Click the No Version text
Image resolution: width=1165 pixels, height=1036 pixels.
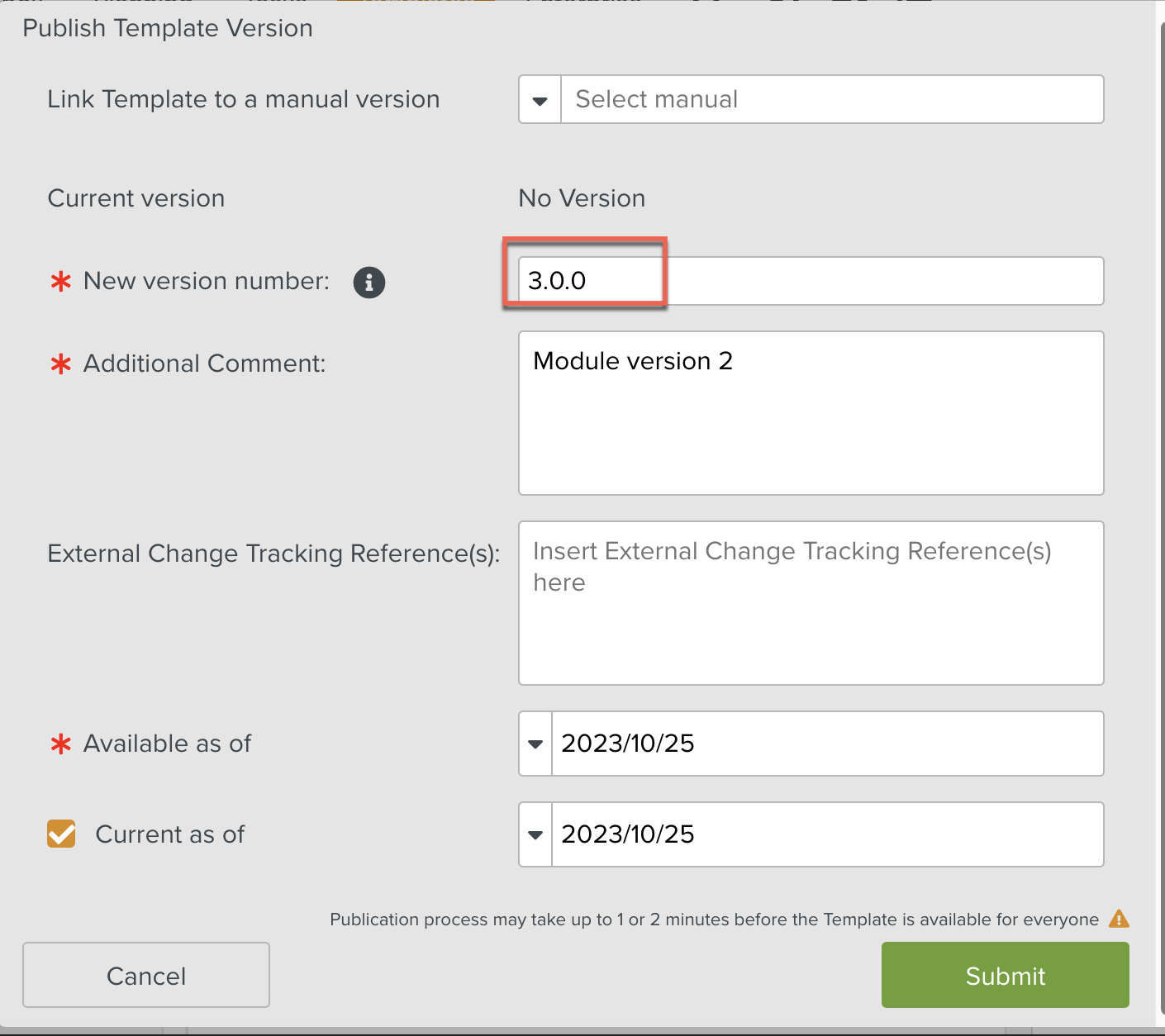coord(582,198)
